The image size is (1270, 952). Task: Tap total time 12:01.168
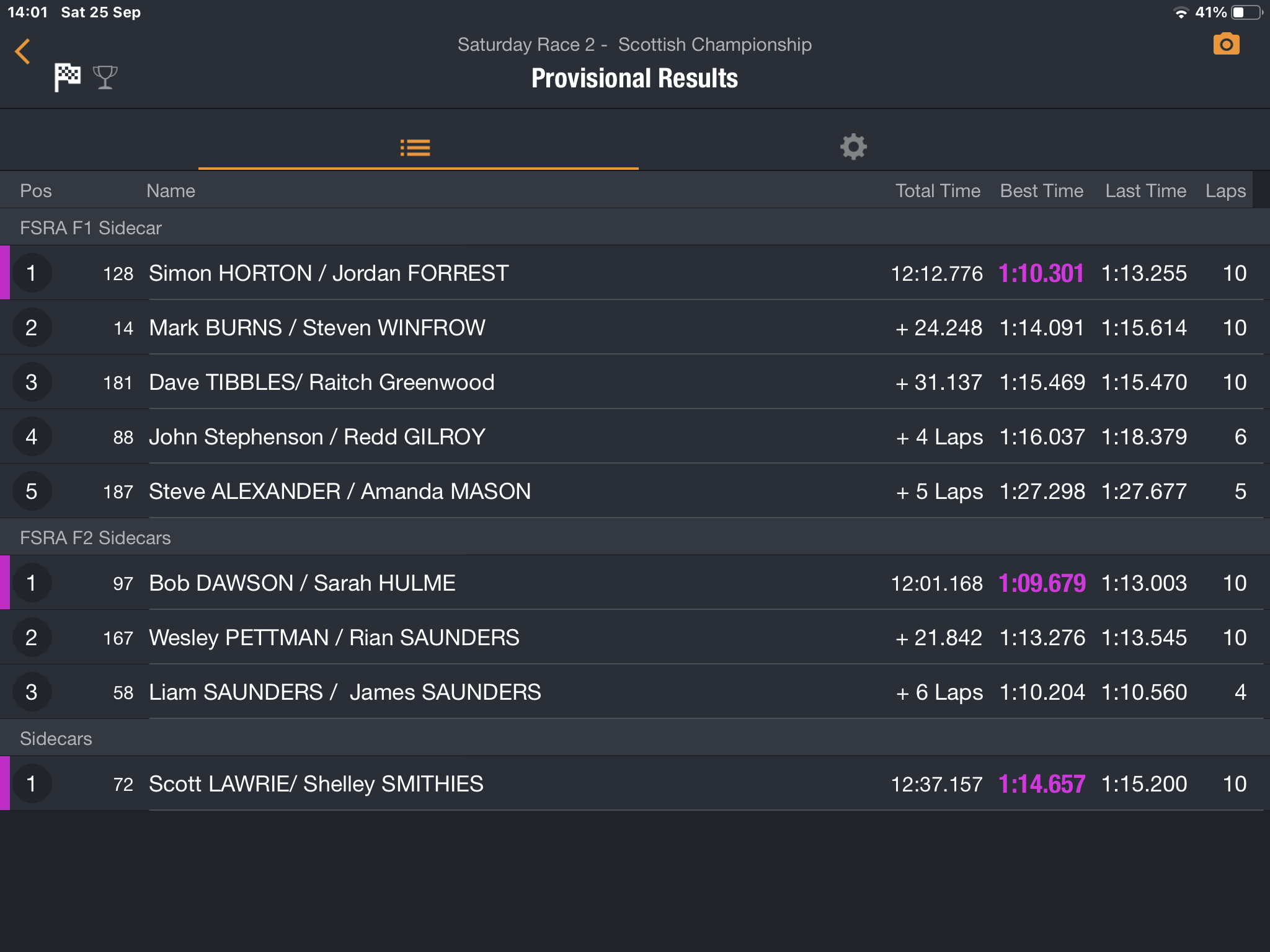click(x=936, y=583)
